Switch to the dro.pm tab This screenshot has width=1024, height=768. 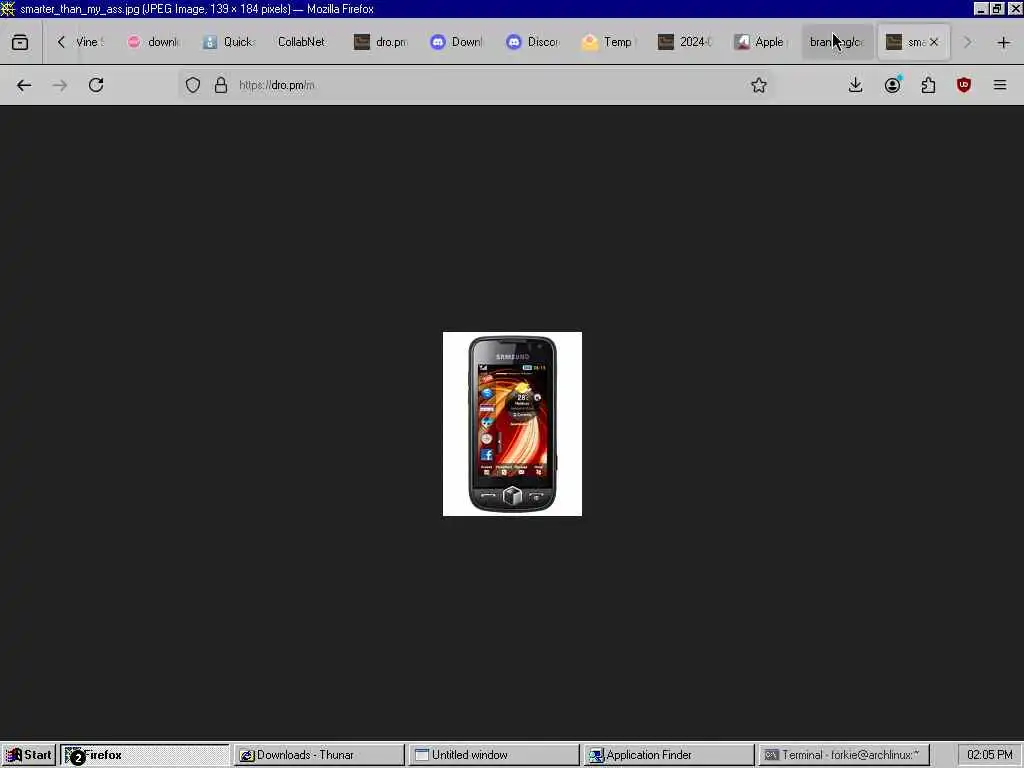[x=381, y=42]
